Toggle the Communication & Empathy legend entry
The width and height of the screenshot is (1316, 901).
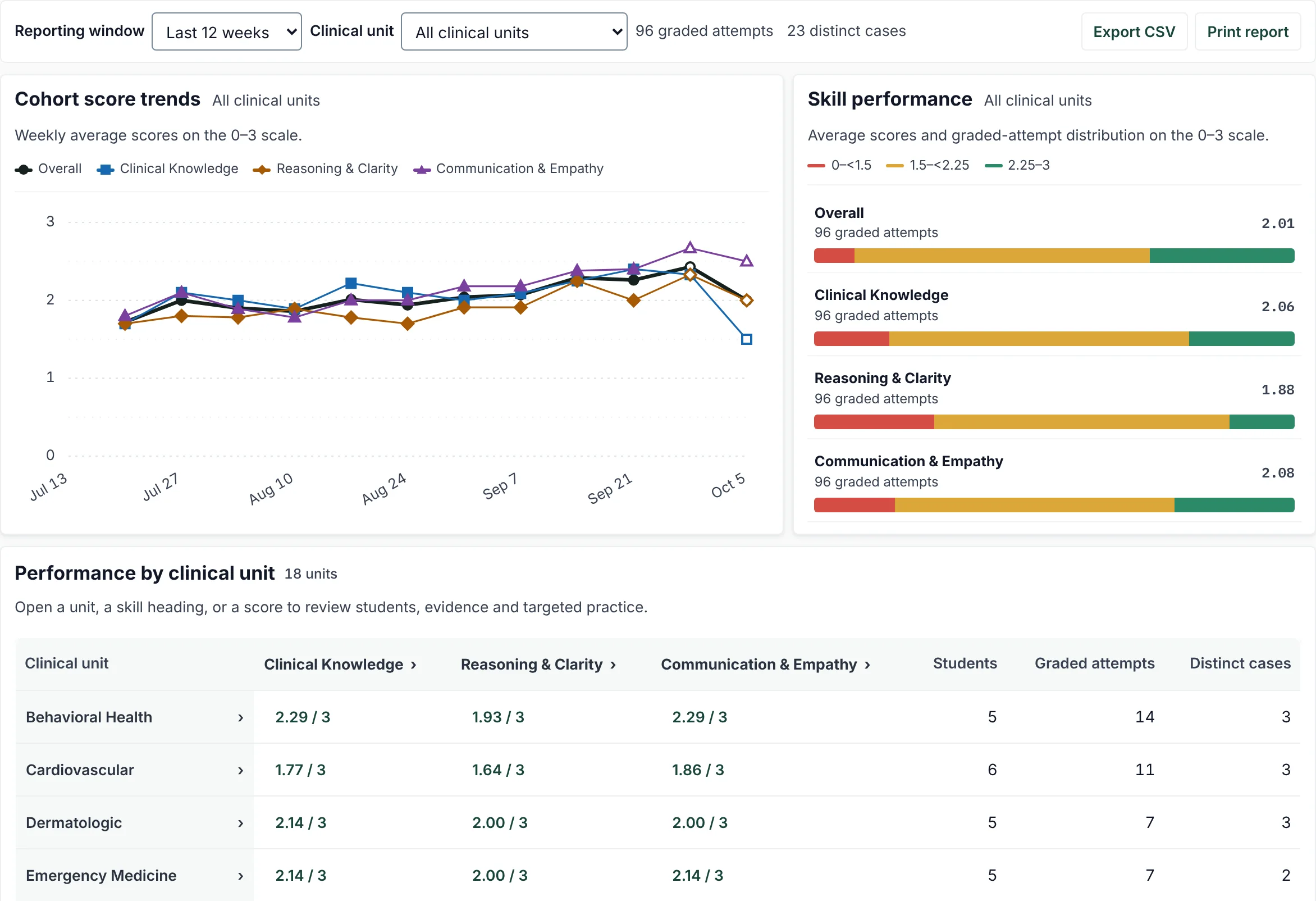(509, 169)
